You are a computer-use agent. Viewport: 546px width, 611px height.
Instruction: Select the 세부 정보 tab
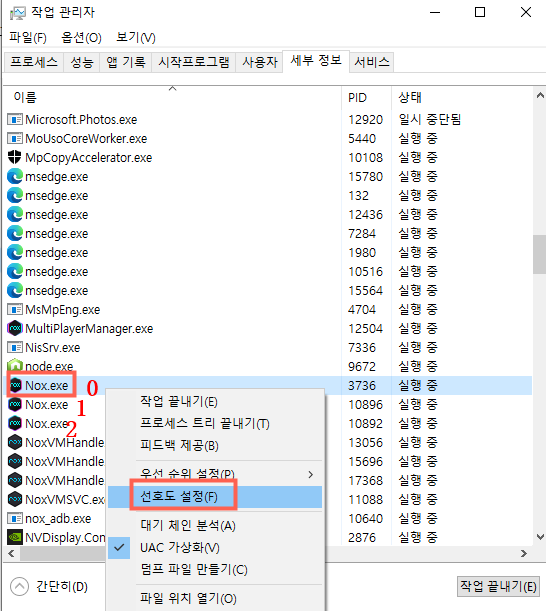point(316,61)
